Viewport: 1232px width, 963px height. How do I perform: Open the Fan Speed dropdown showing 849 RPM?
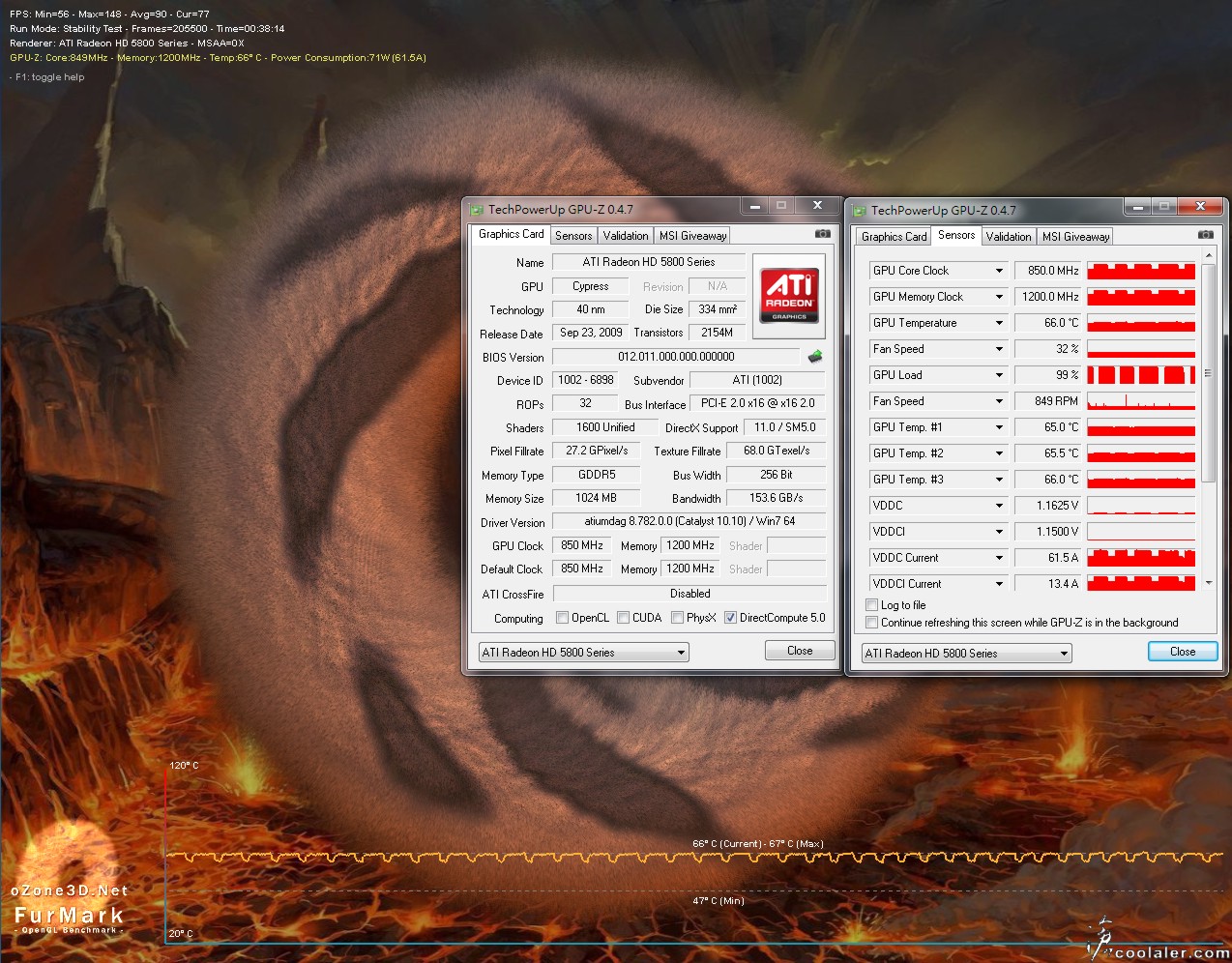[x=999, y=401]
